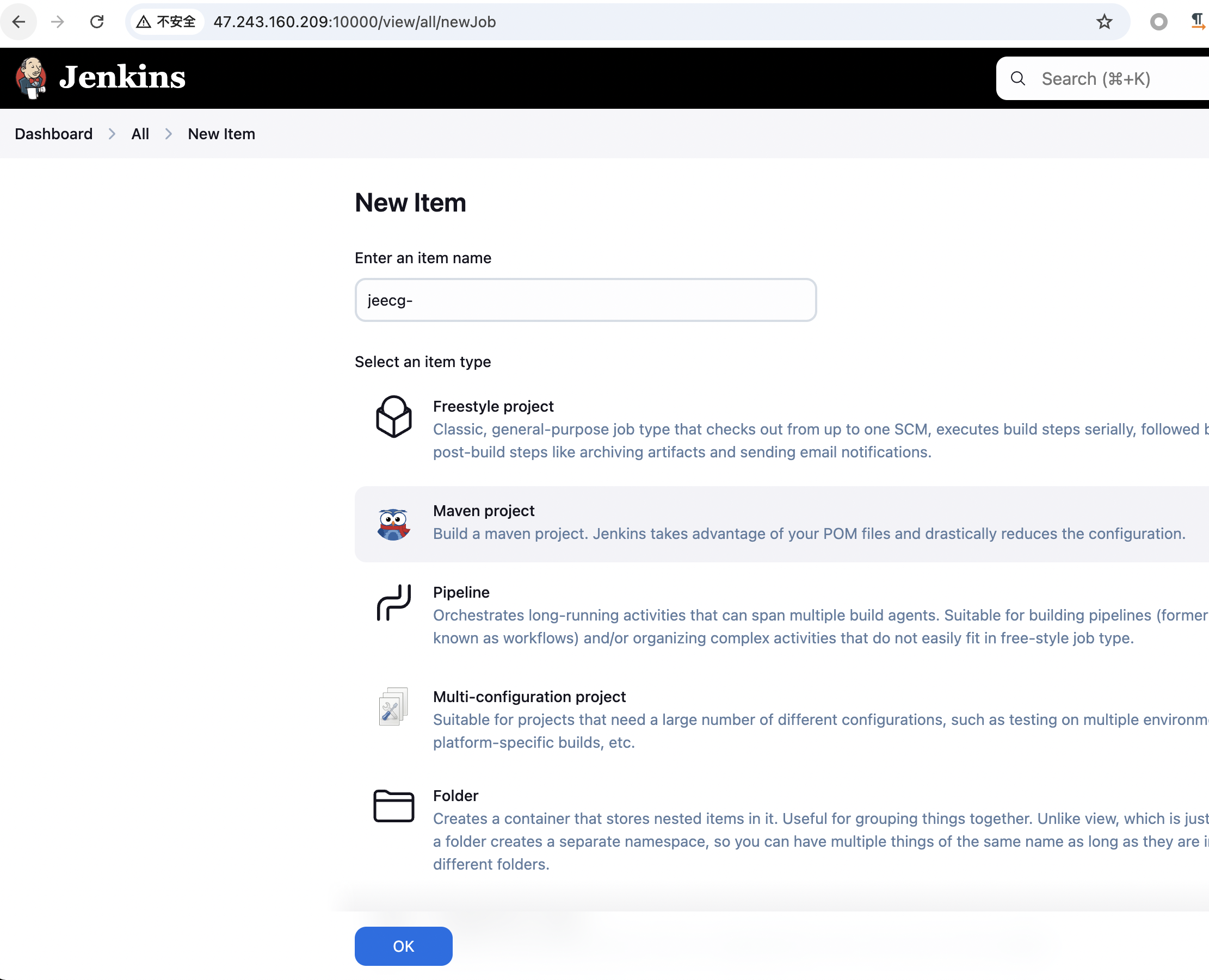Open the chevron after All breadcrumb
The height and width of the screenshot is (980, 1209).
(x=168, y=134)
